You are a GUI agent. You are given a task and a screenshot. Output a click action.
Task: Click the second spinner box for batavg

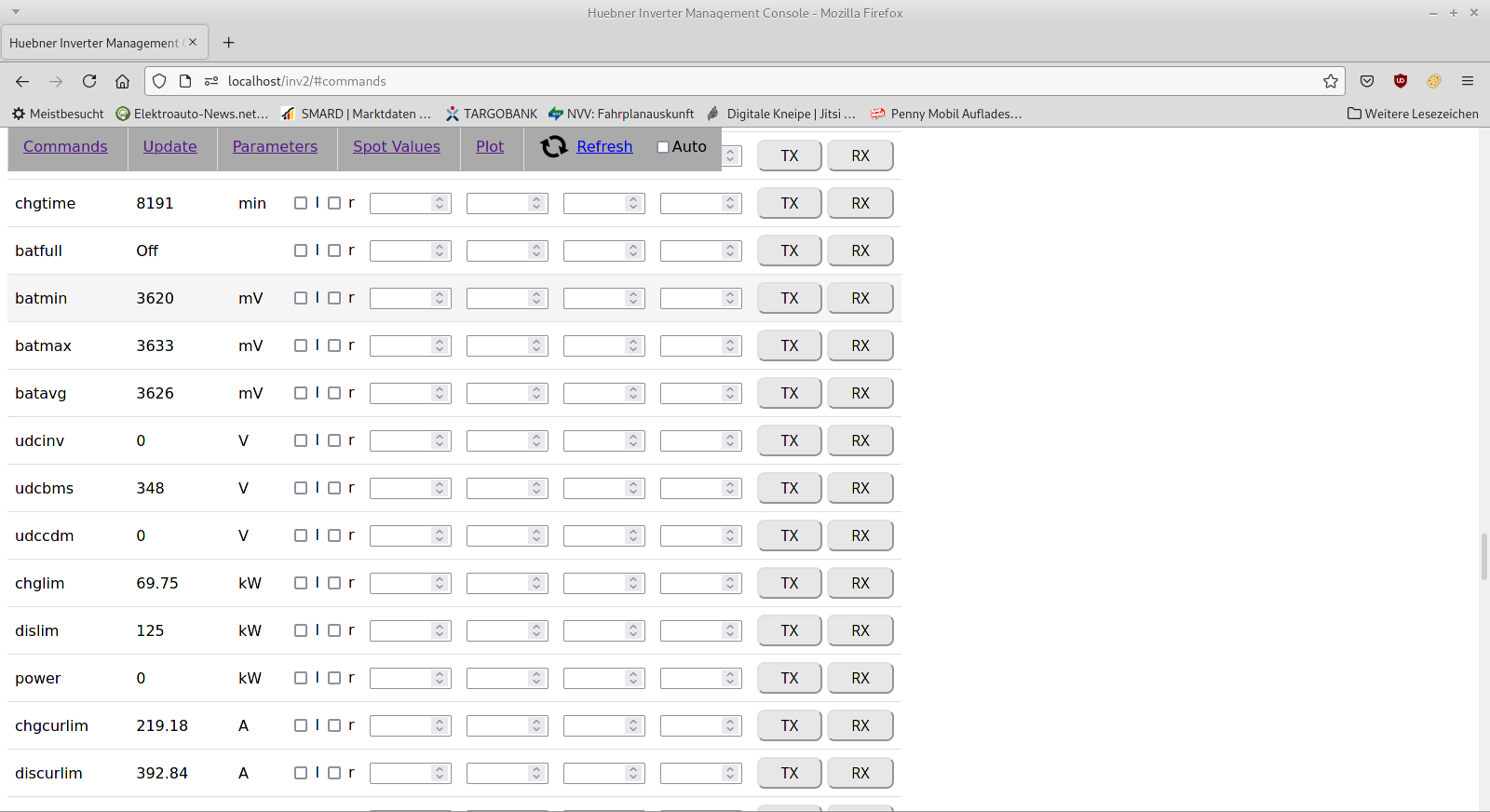pyautogui.click(x=499, y=393)
